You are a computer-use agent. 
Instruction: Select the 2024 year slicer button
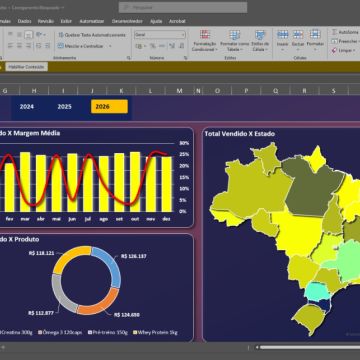[x=27, y=107]
